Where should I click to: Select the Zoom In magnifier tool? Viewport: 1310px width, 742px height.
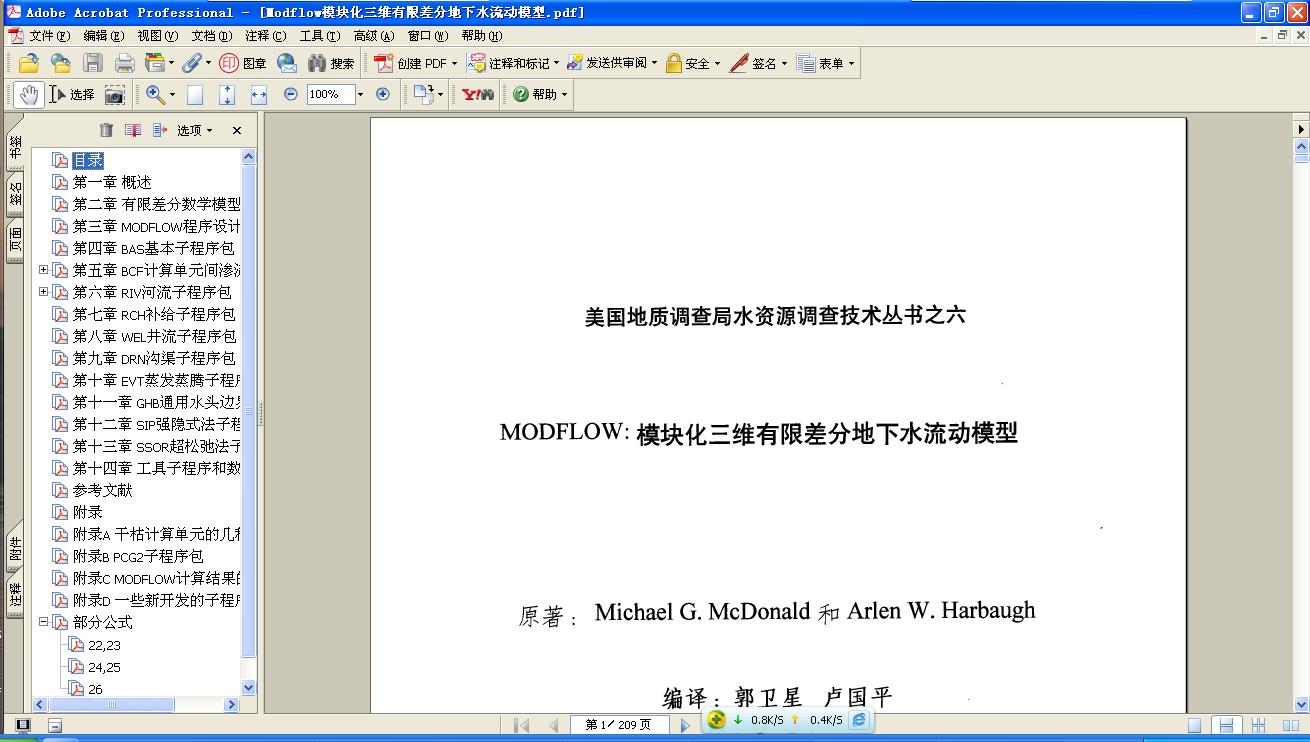(155, 94)
